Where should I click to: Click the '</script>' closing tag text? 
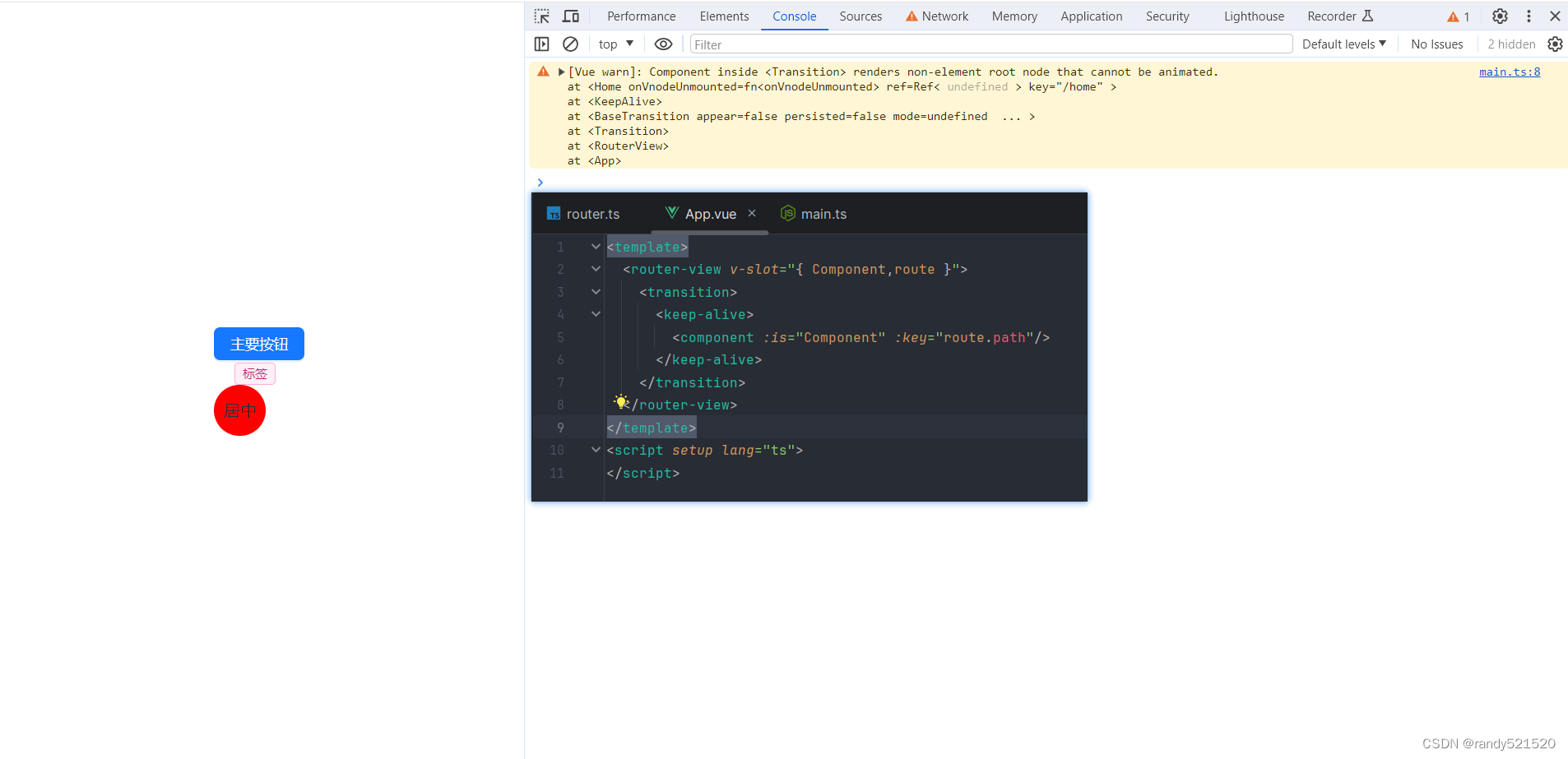[643, 474]
